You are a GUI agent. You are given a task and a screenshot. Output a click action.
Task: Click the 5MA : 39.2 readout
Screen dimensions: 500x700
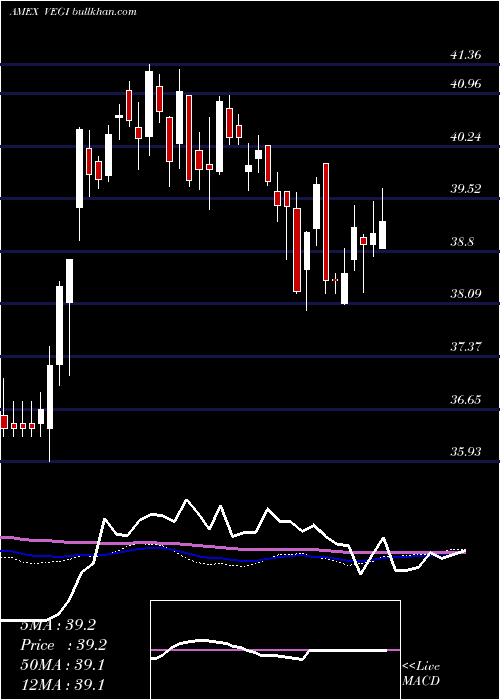[58, 625]
